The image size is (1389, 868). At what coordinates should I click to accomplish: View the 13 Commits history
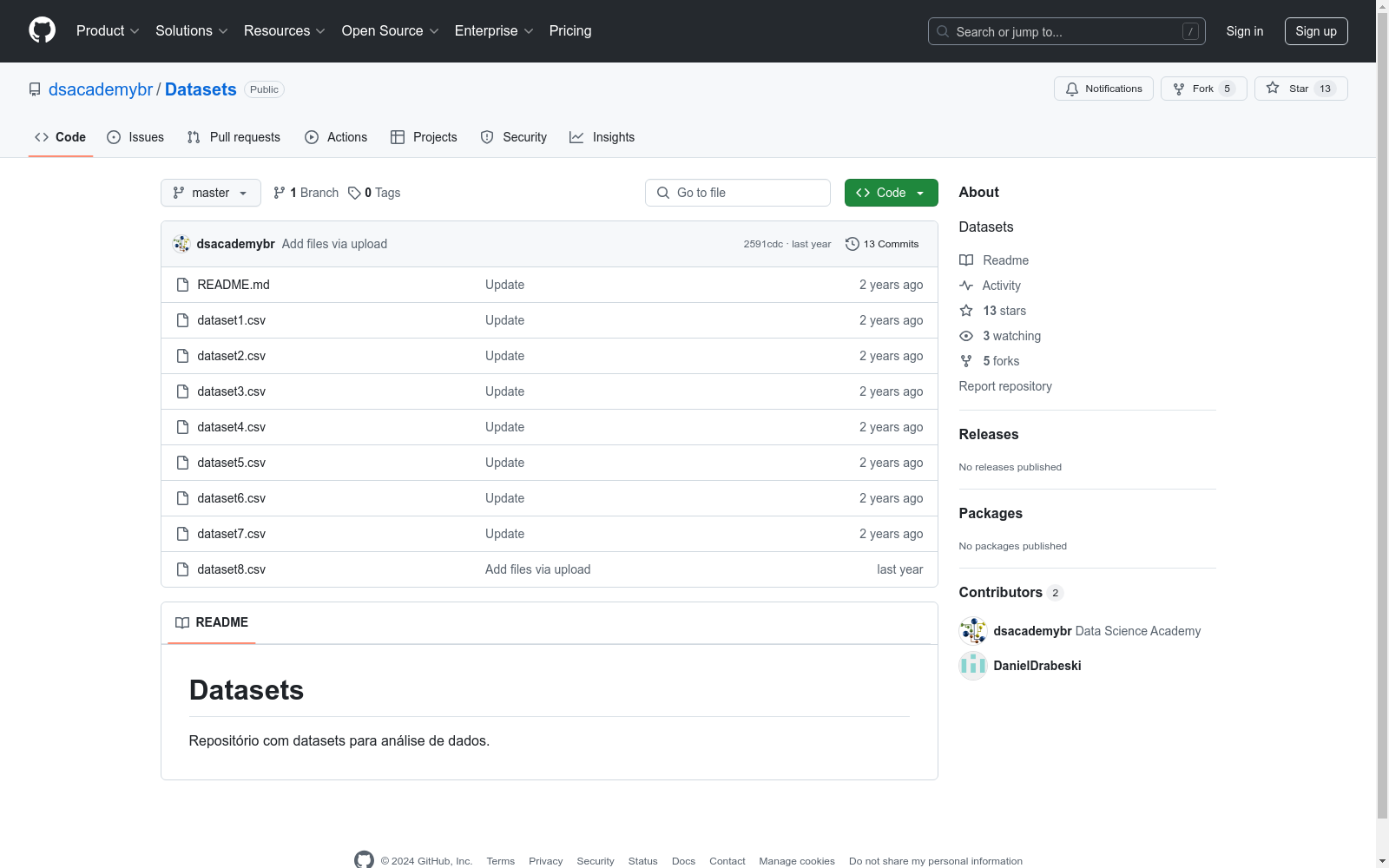tap(882, 244)
